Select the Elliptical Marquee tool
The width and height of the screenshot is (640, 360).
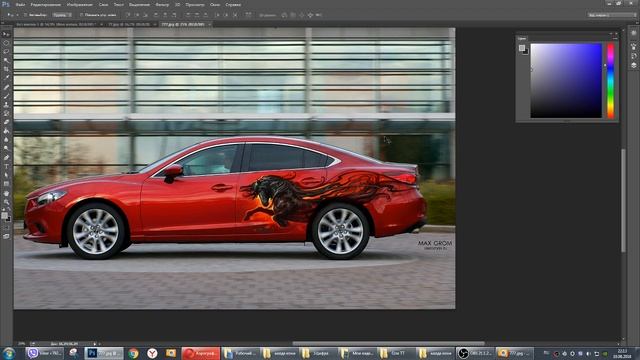(6, 43)
